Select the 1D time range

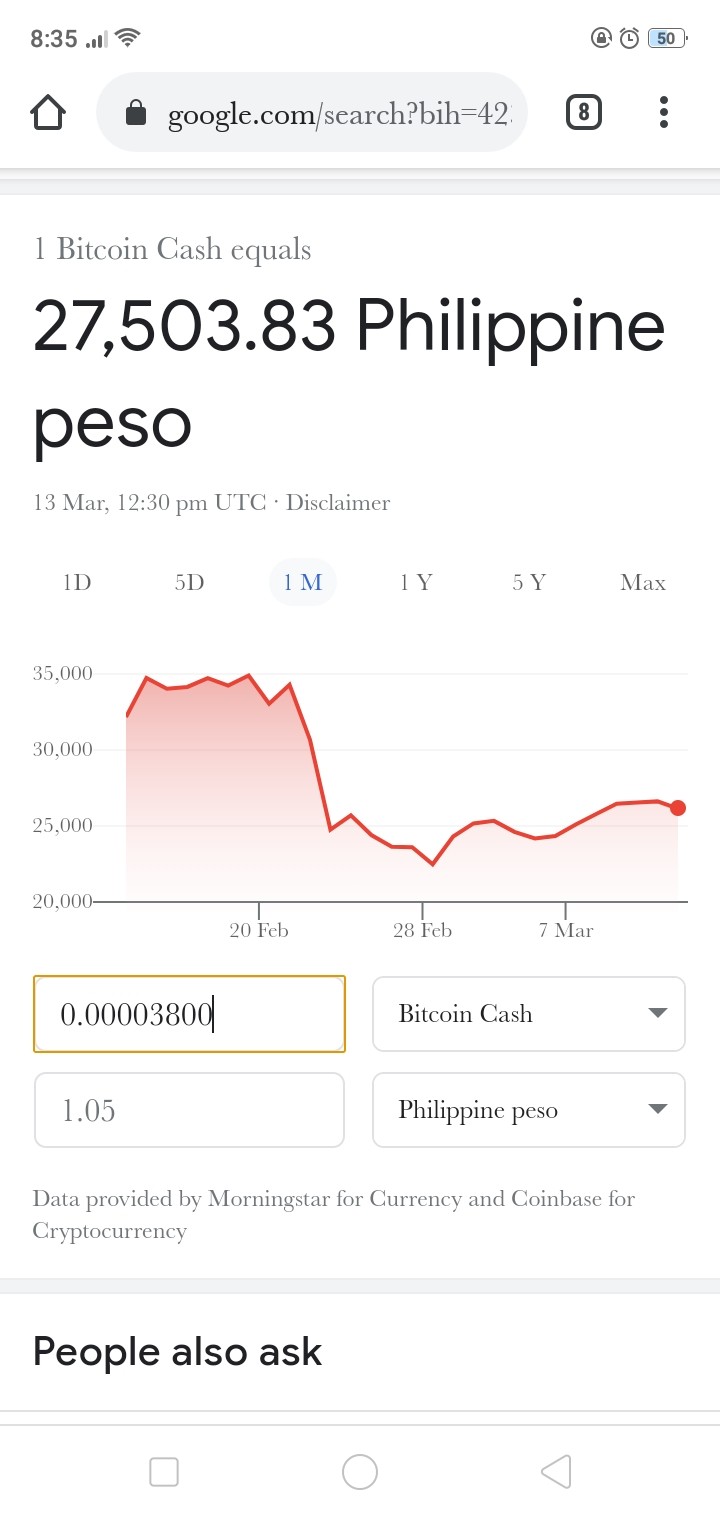point(77,583)
